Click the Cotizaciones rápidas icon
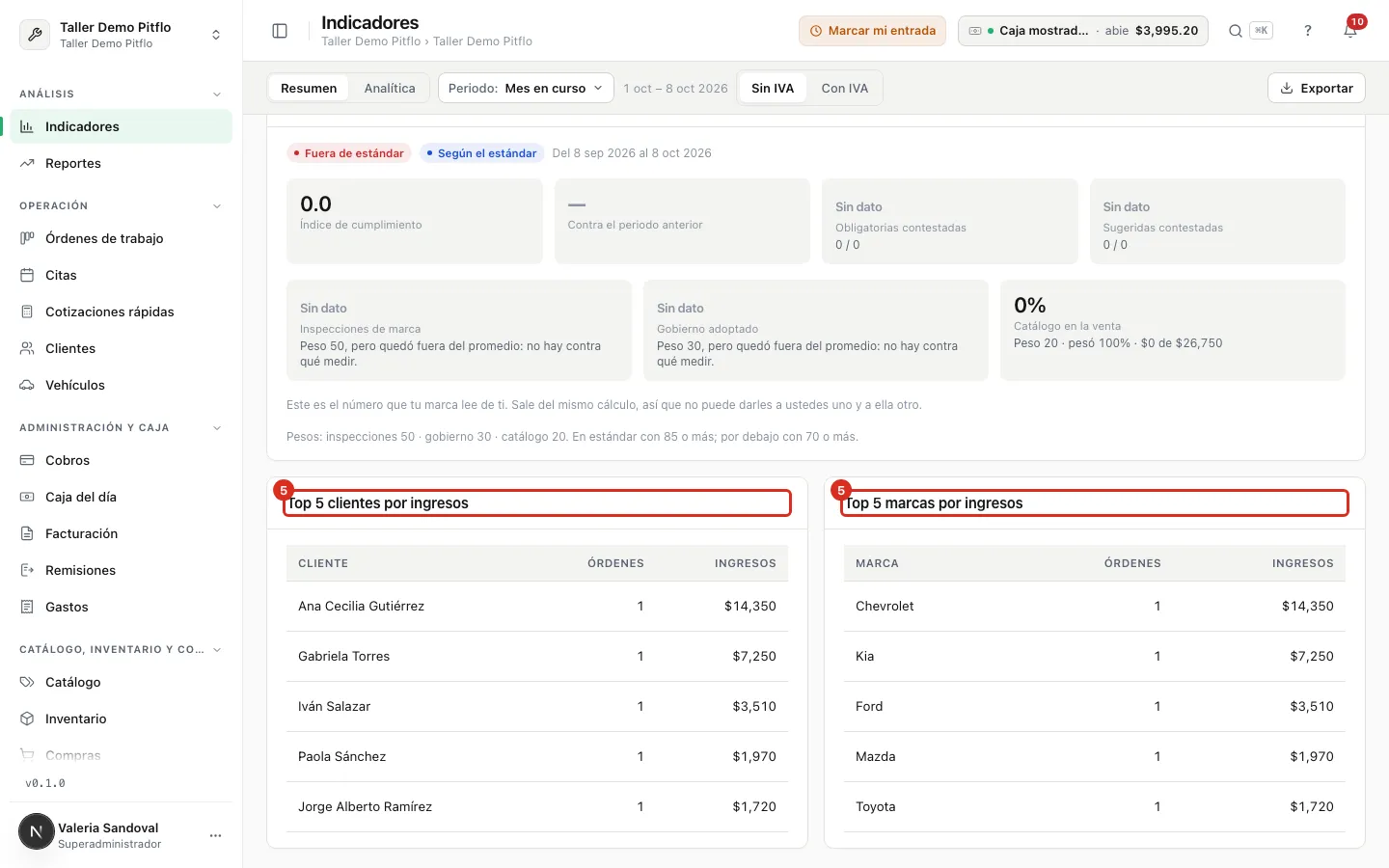 (27, 312)
